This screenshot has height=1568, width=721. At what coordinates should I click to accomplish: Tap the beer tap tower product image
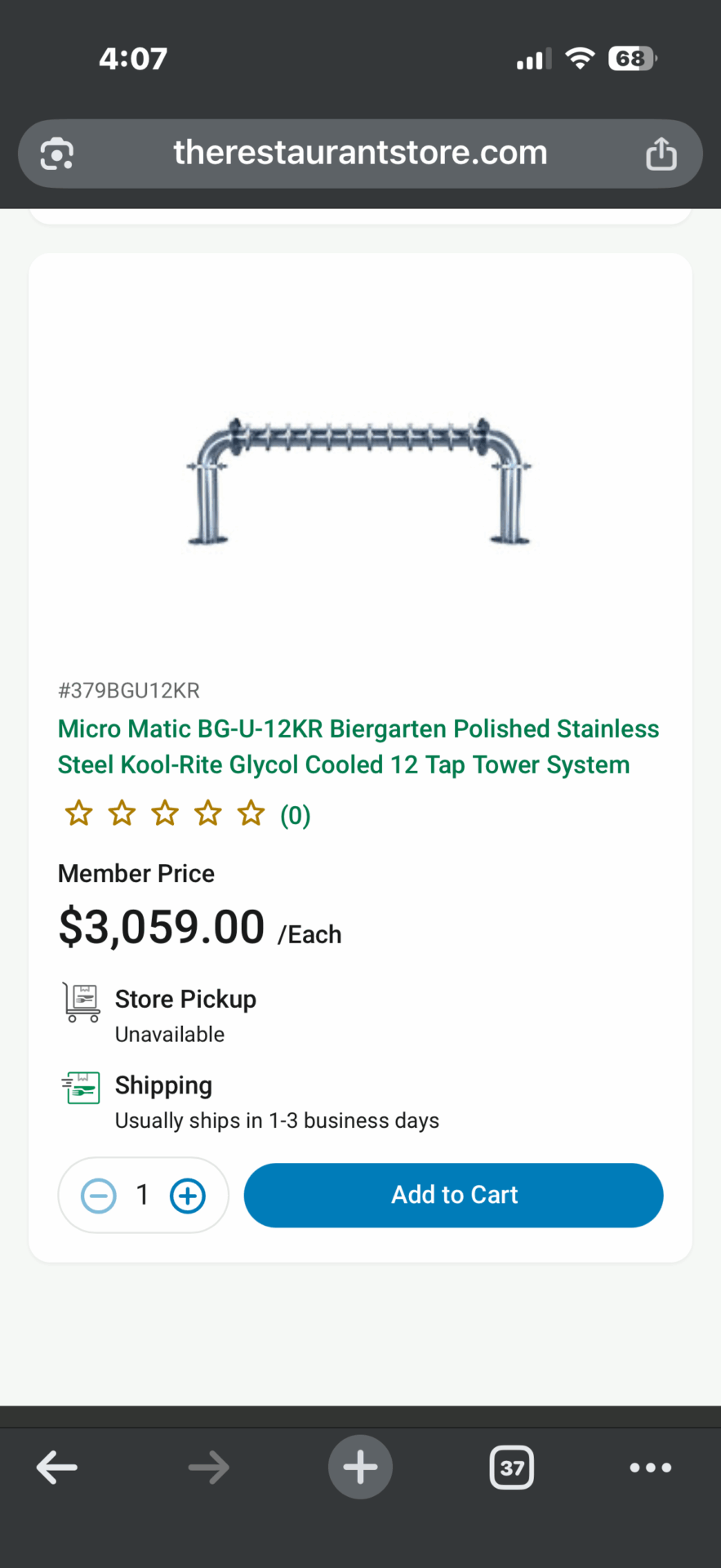360,482
